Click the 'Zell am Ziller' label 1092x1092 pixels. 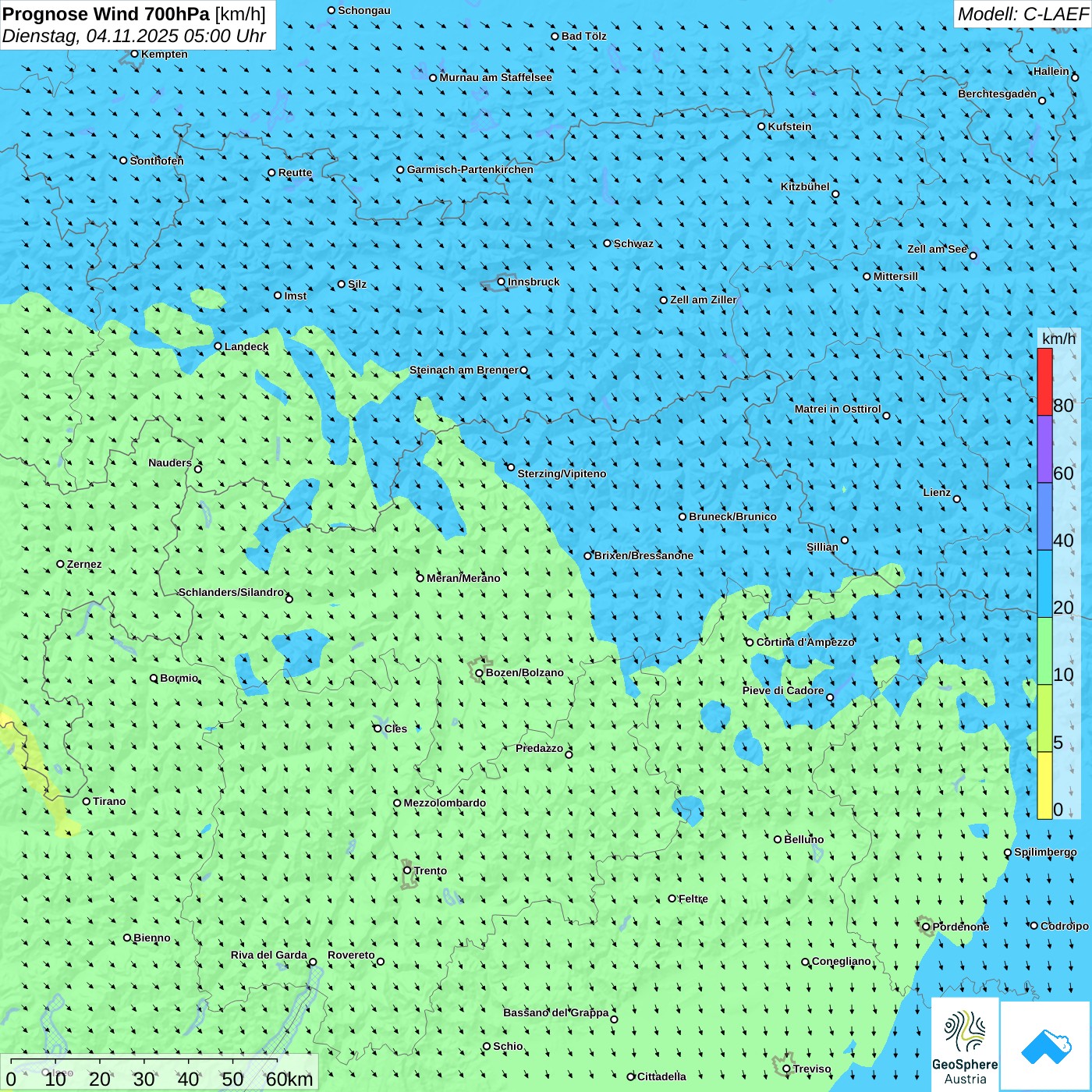click(703, 300)
